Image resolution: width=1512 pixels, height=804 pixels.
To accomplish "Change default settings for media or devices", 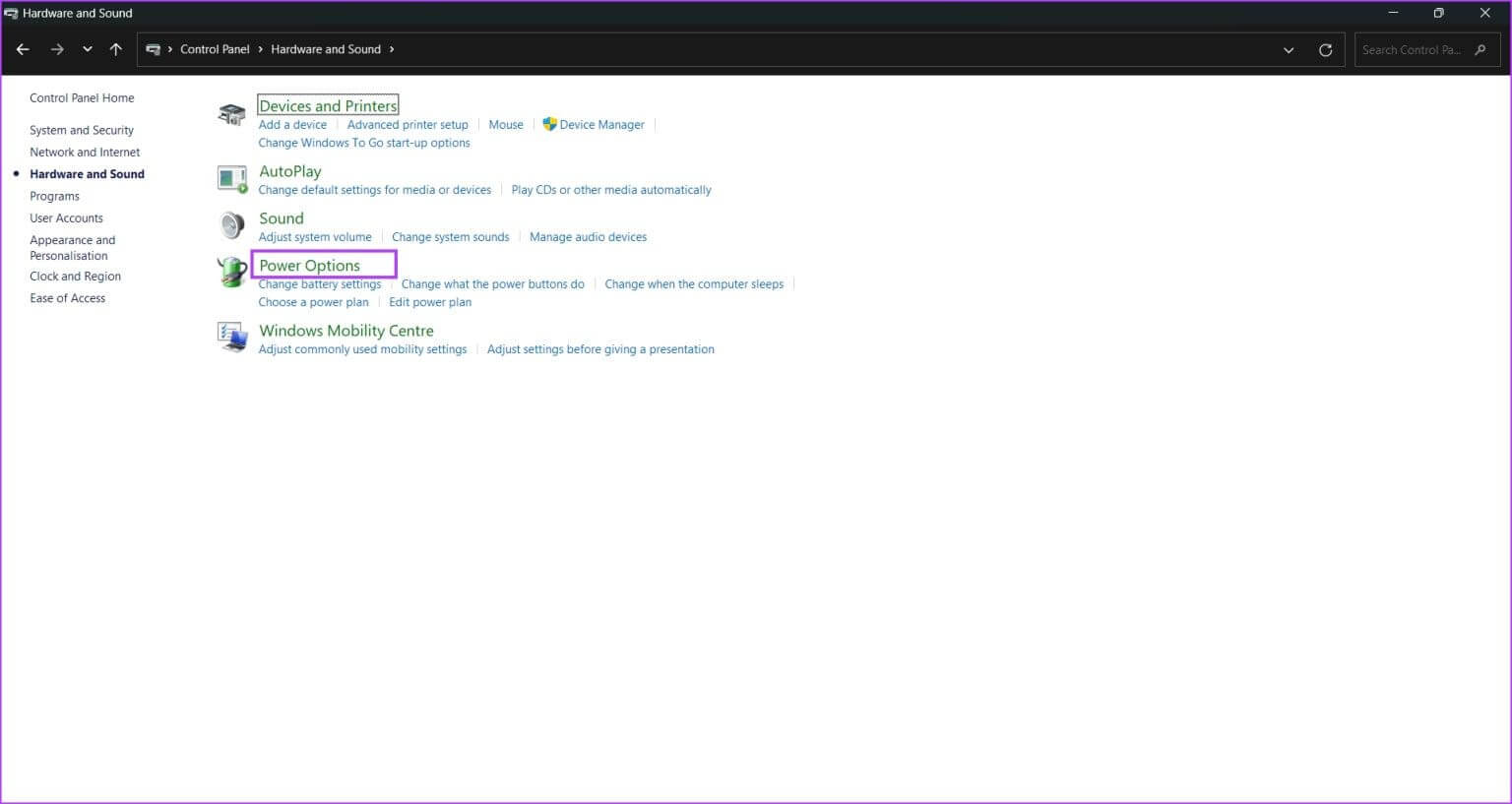I will click(x=374, y=190).
